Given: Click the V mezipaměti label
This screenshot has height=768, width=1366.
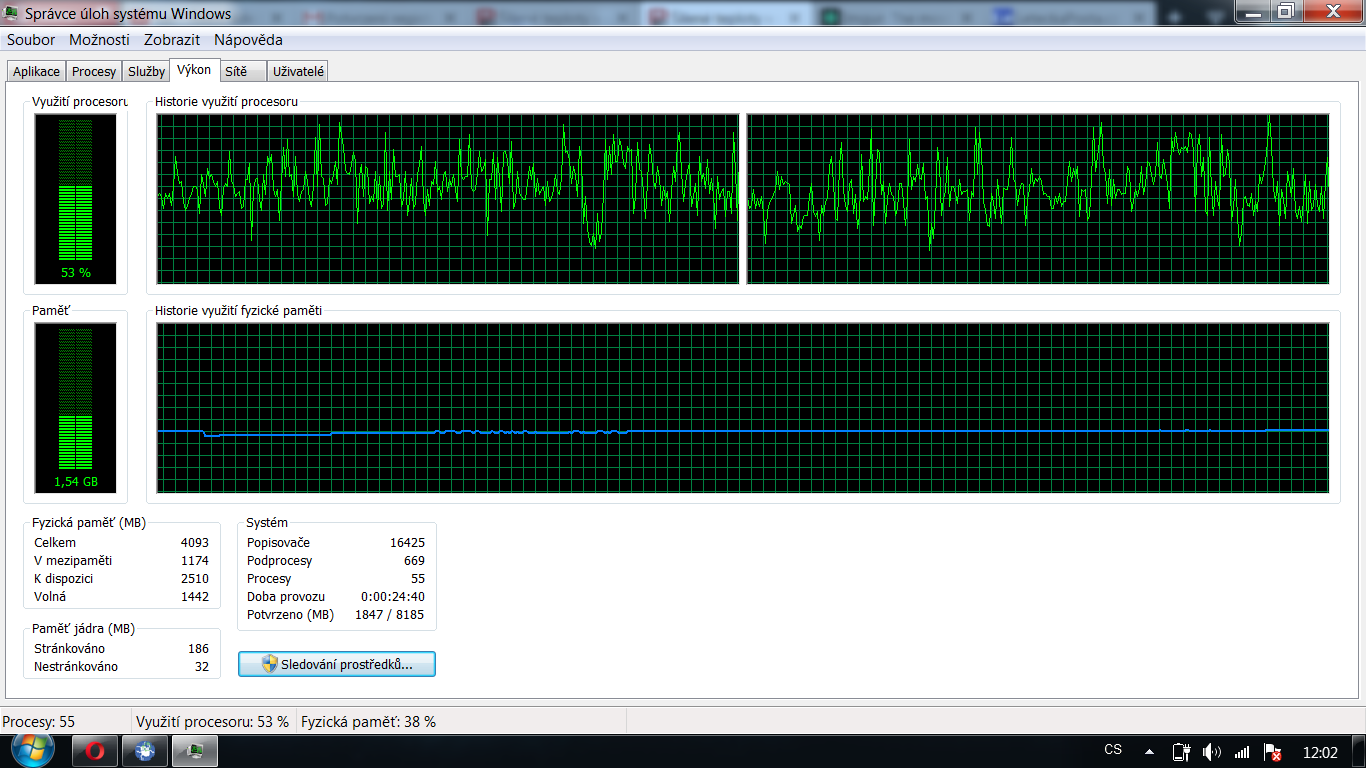Looking at the screenshot, I should [73, 561].
